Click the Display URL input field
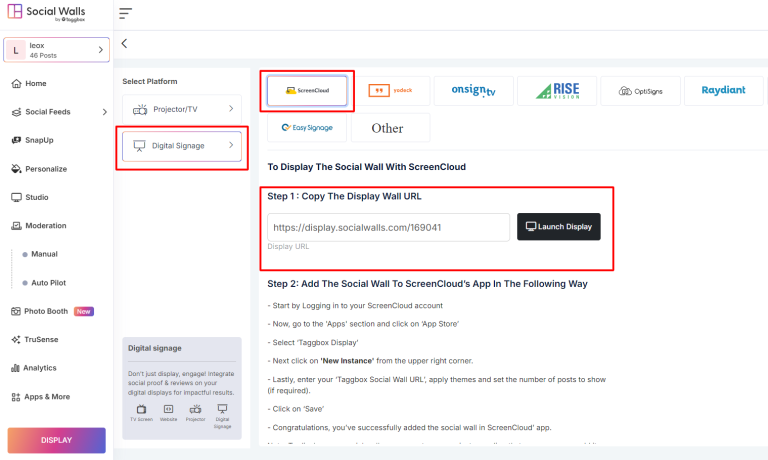Screen dimensions: 768x460 [x=388, y=227]
